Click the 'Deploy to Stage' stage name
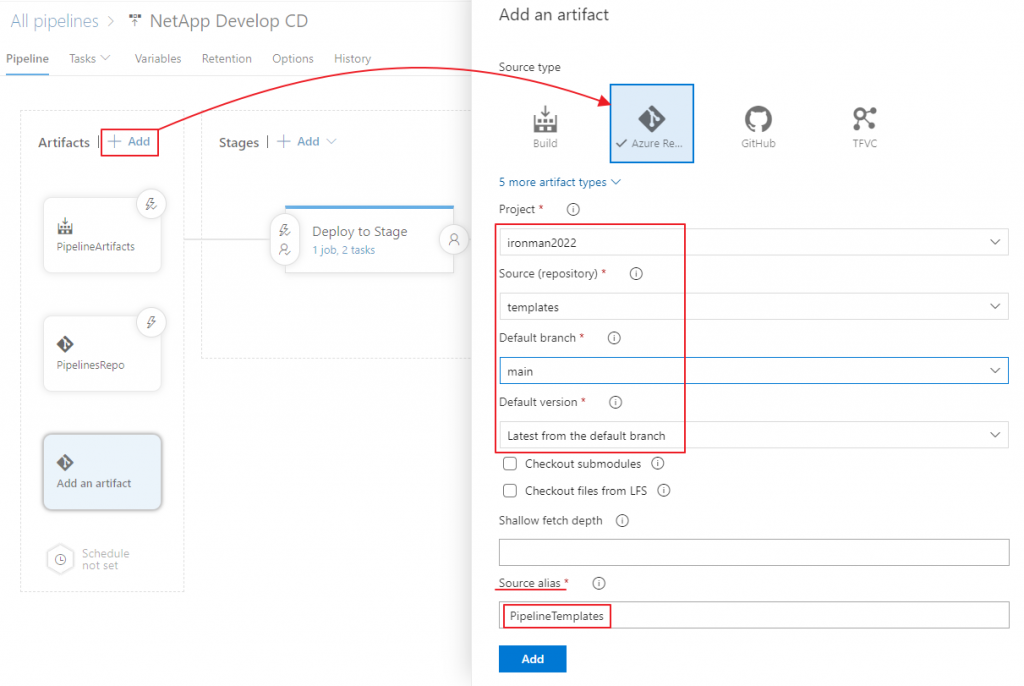1024x686 pixels. [x=359, y=231]
